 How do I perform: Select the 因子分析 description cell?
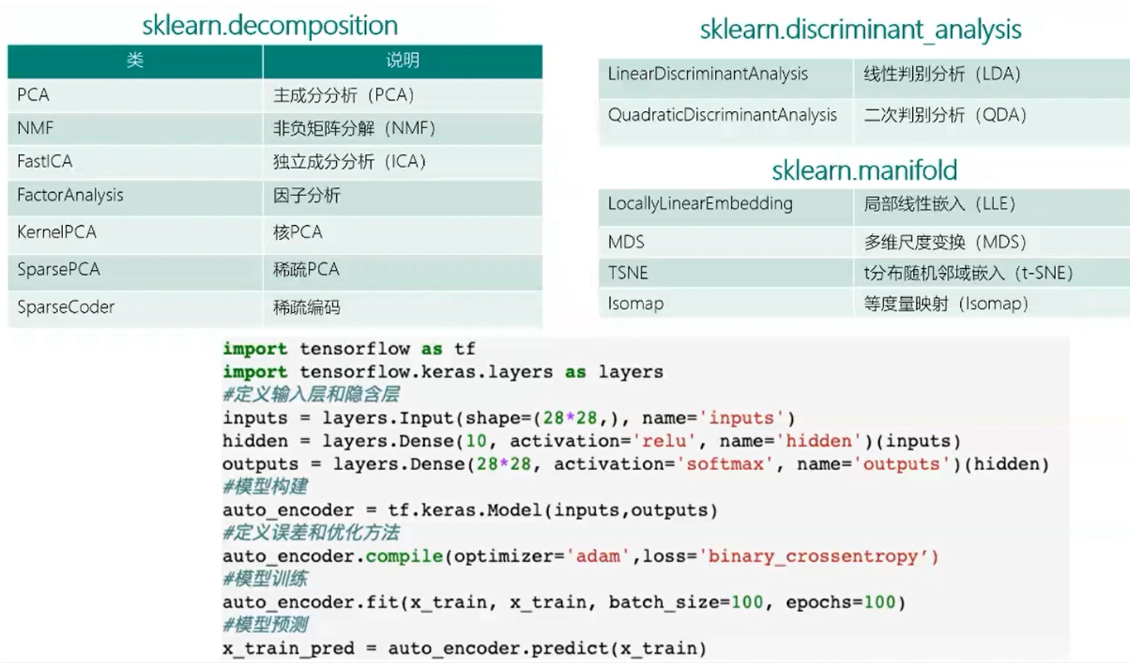tap(403, 196)
